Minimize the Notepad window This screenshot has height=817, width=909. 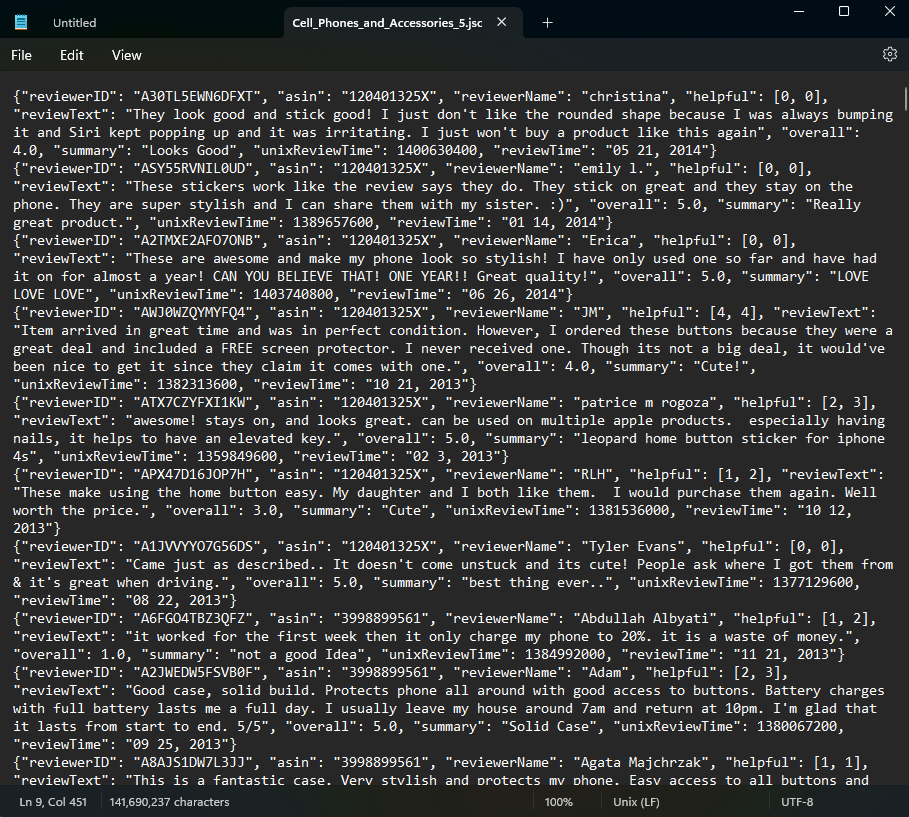797,12
